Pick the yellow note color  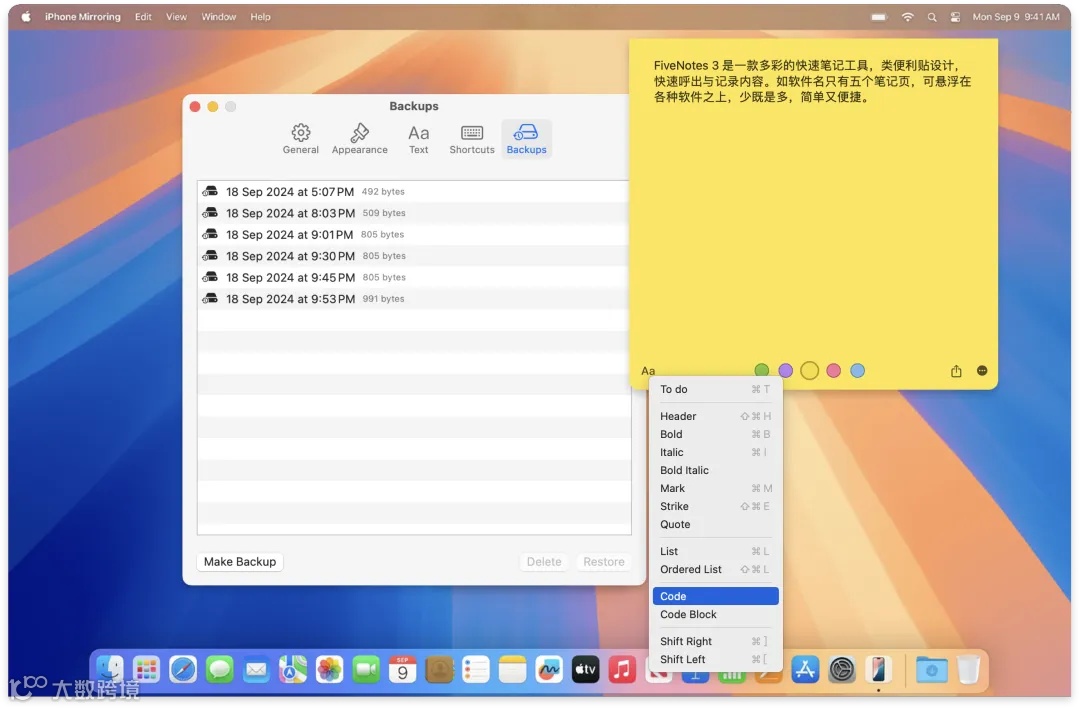[x=809, y=371]
